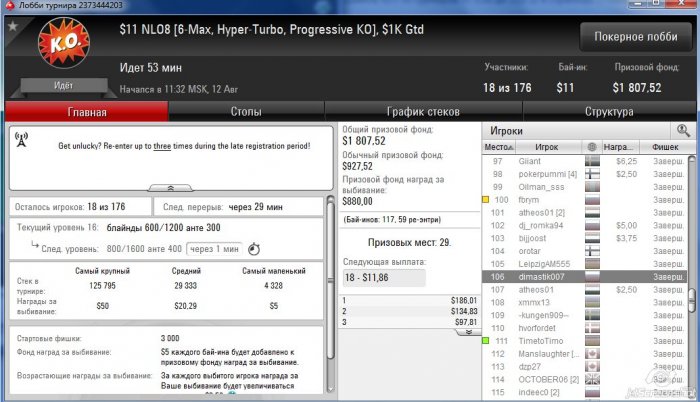Click the K.O. tournament logo

click(x=64, y=43)
